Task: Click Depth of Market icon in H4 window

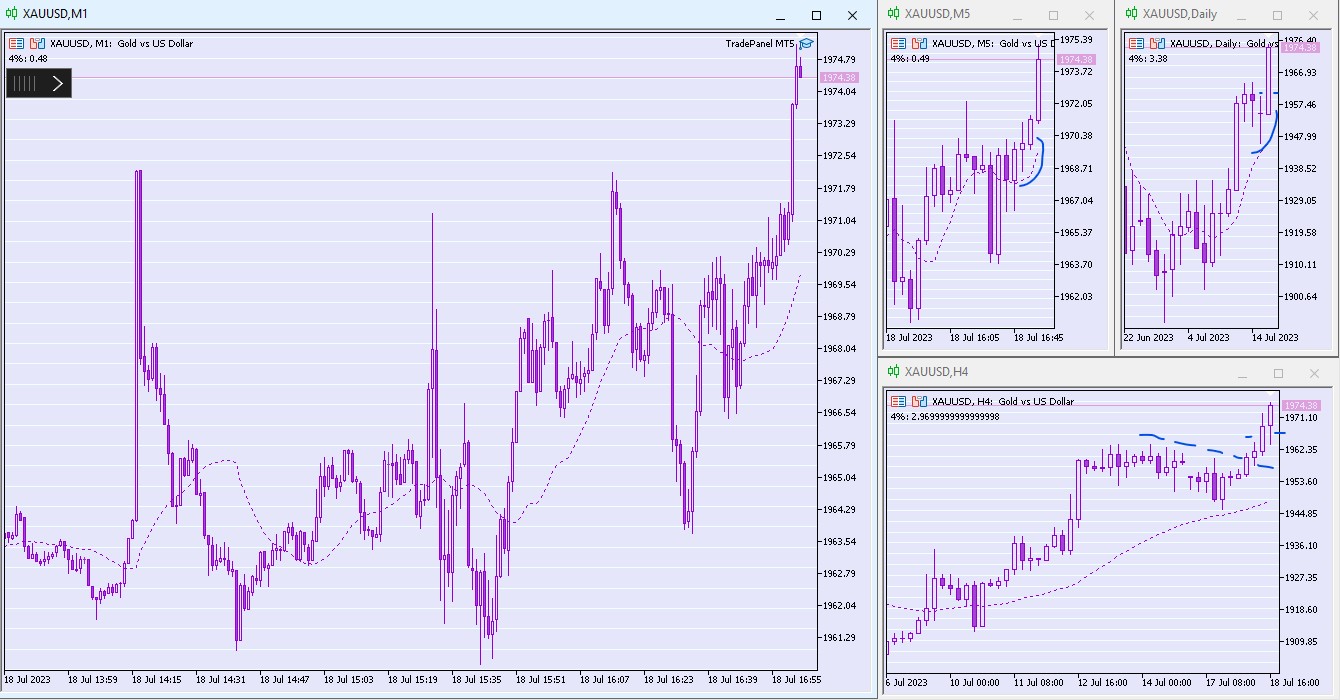Action: click(919, 402)
